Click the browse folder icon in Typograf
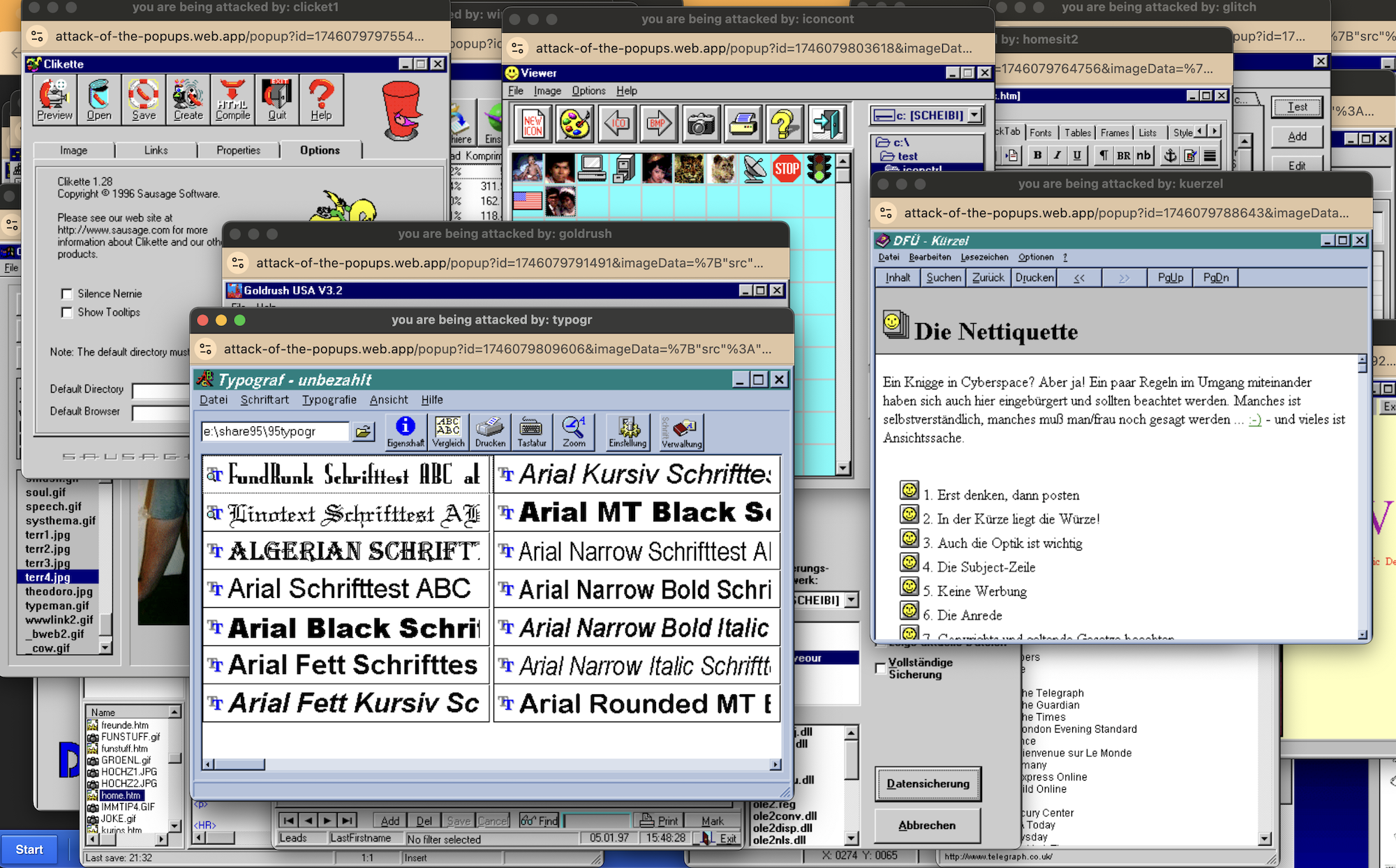Viewport: 1396px width, 868px height. (364, 432)
